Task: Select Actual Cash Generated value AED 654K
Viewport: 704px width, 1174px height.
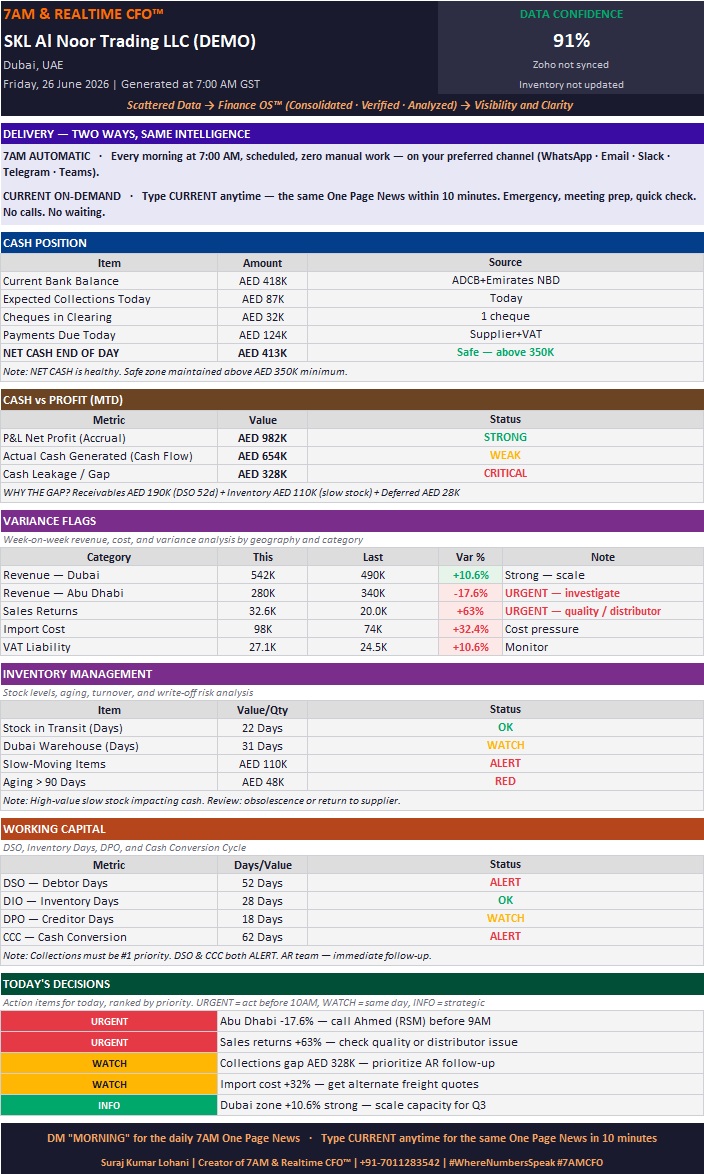Action: (262, 456)
